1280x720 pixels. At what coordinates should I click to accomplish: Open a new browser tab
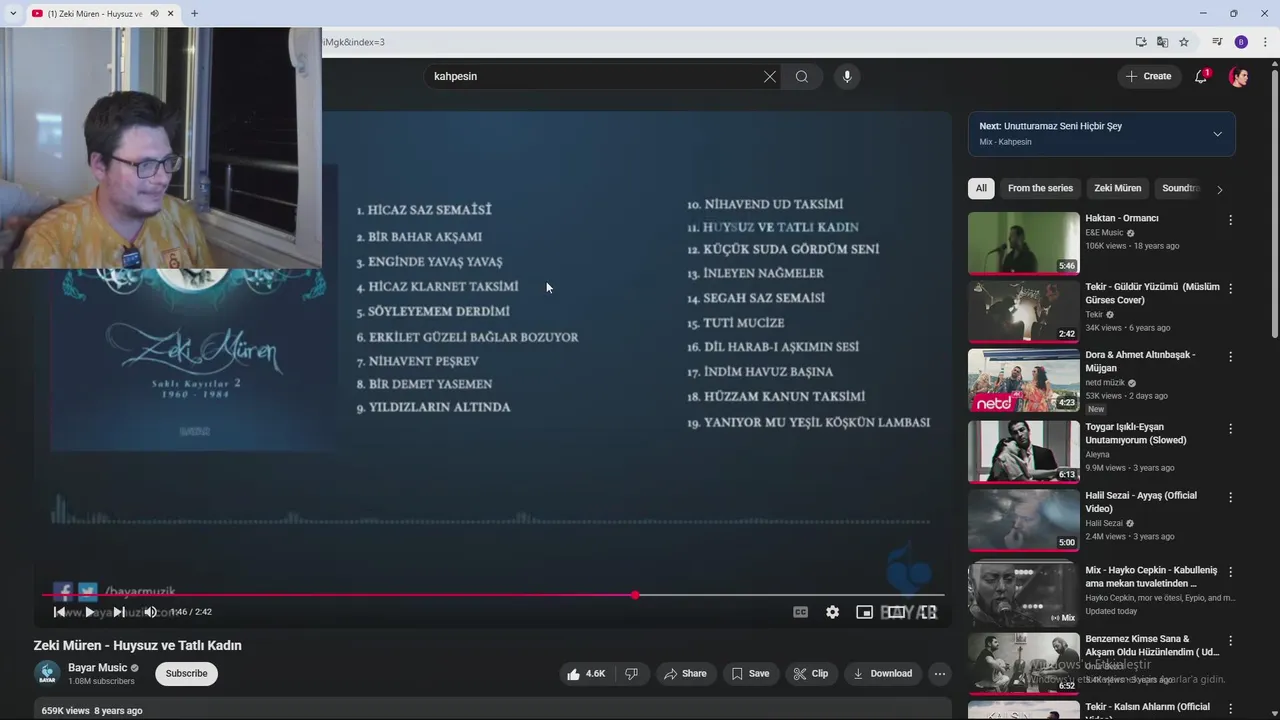[194, 13]
